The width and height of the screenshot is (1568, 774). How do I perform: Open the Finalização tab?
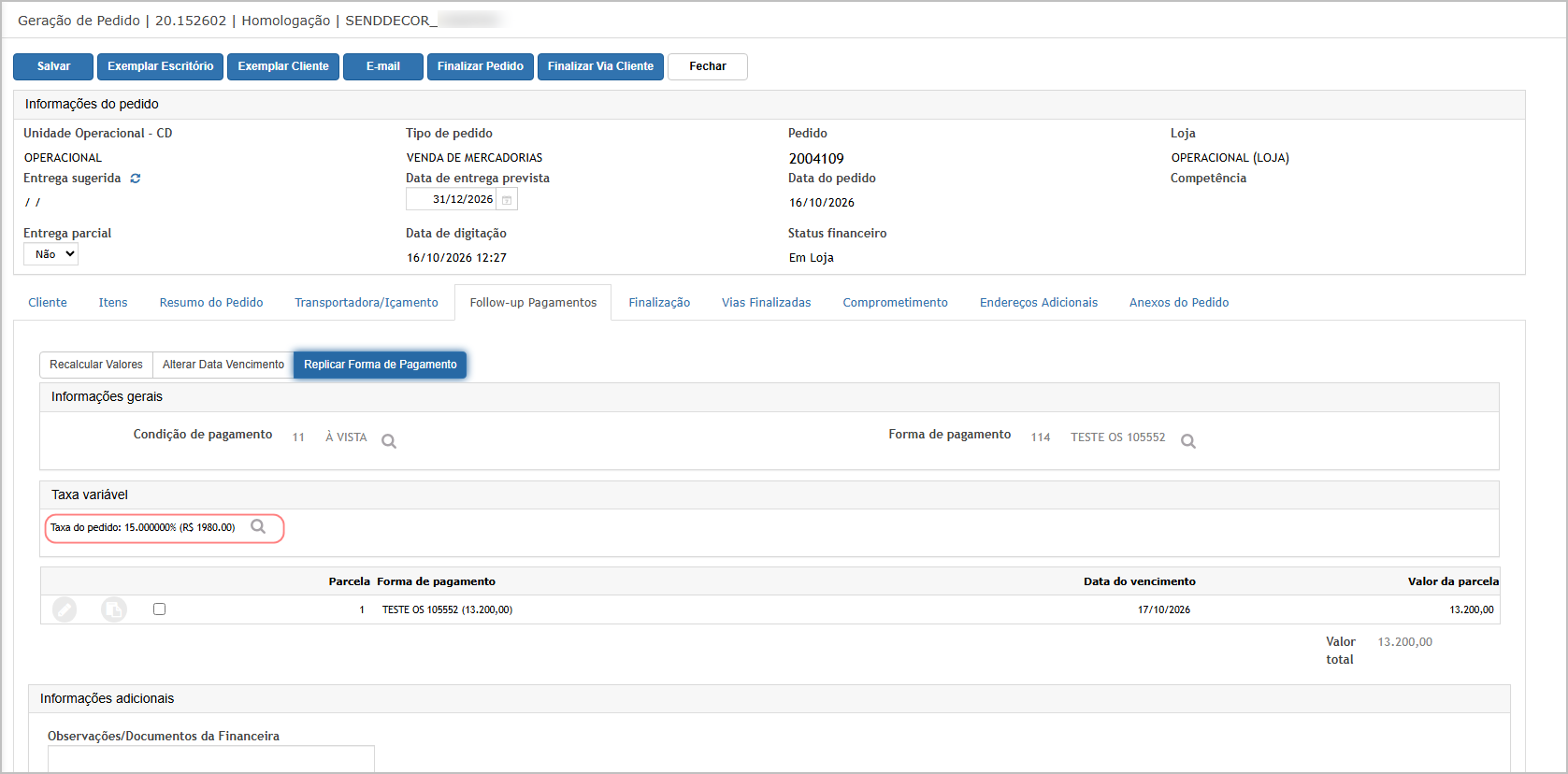[659, 303]
